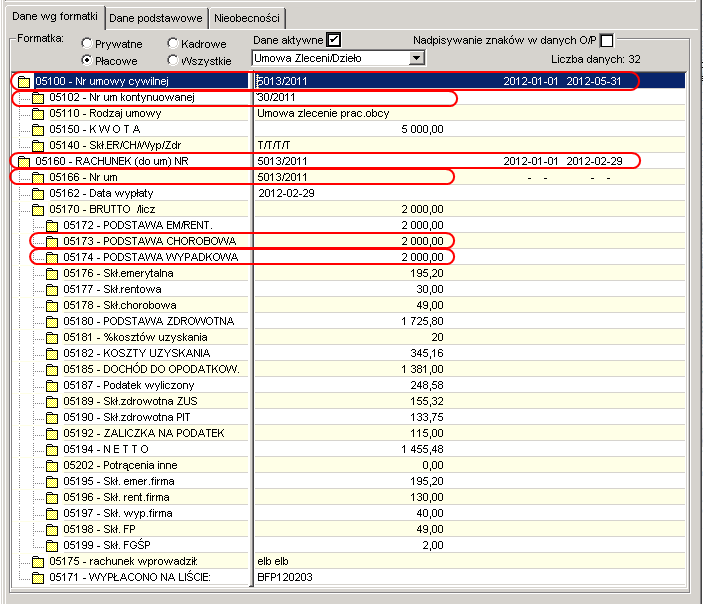This screenshot has width=703, height=604.
Task: Click folder icon of 05100 Nr umowy cywilnej
Action: [x=24, y=82]
